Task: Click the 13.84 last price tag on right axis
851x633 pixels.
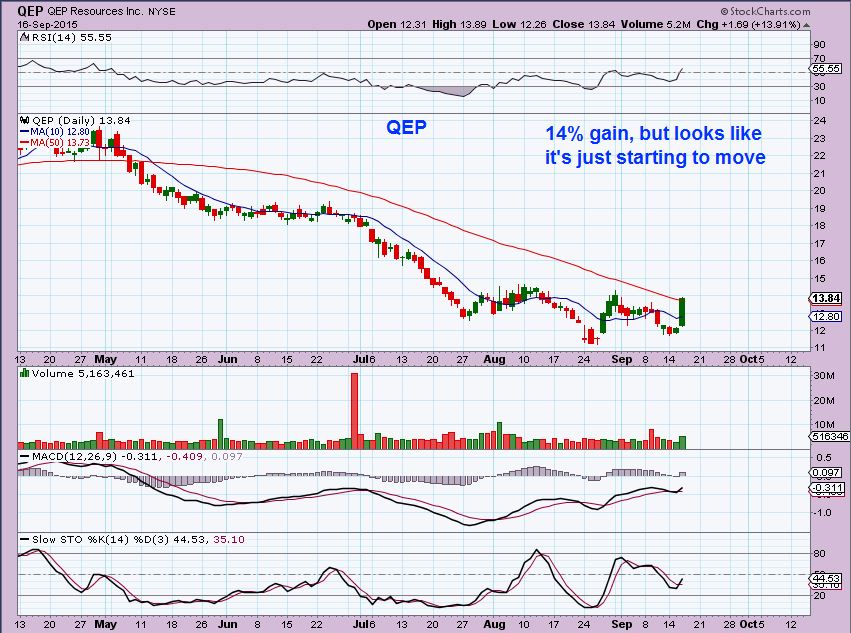Action: click(826, 298)
